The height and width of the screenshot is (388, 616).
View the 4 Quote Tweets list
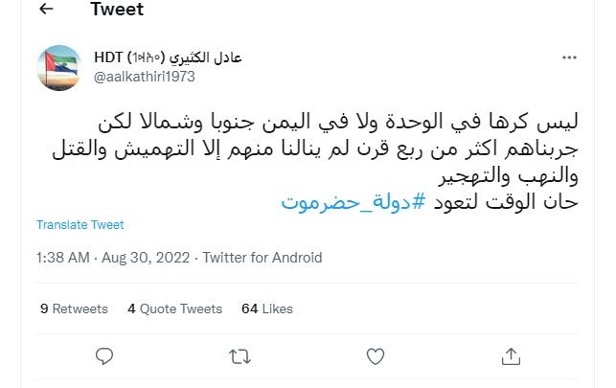tap(175, 309)
